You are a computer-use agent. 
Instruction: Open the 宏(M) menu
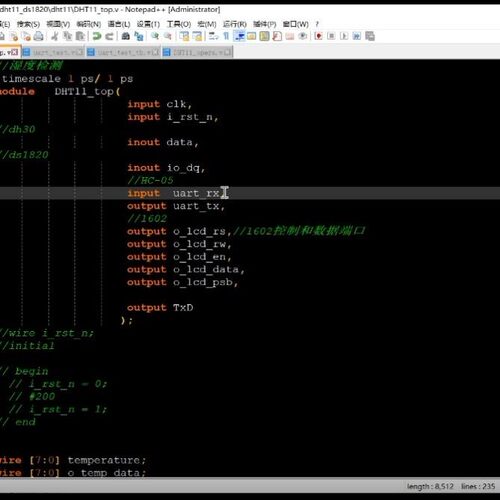(207, 24)
